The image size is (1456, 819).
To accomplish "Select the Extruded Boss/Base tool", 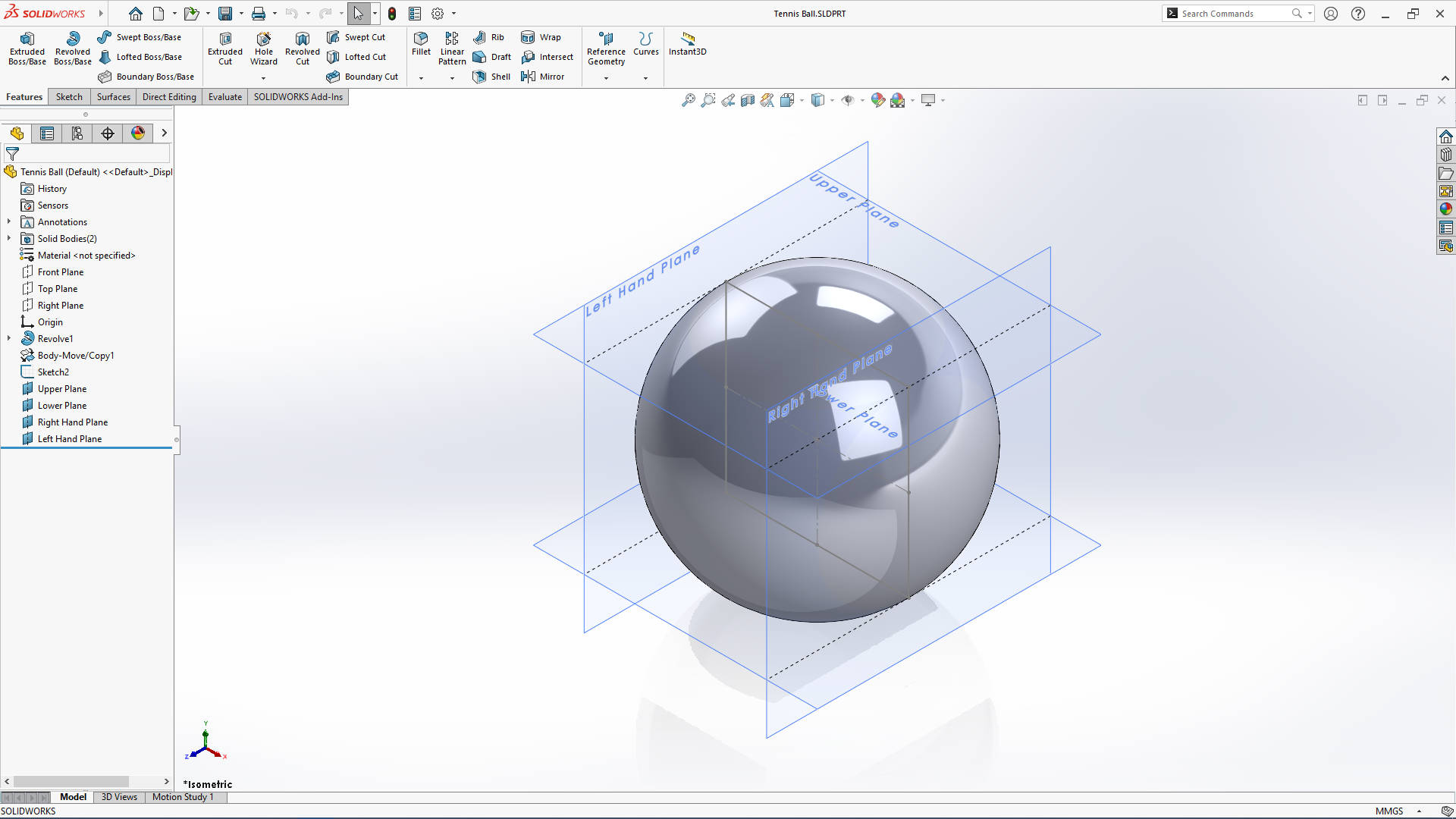I will click(27, 48).
